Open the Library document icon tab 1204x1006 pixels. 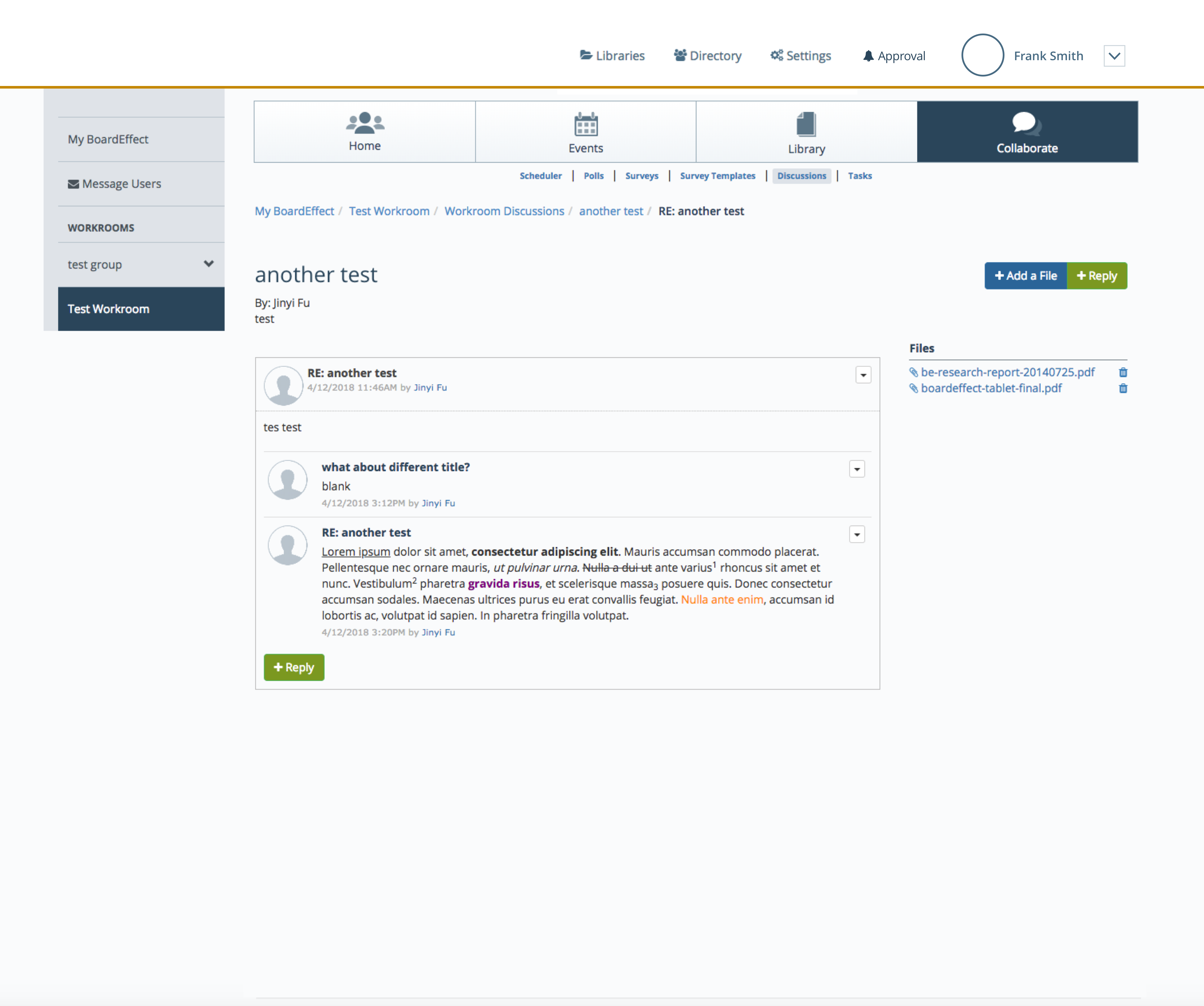coord(806,124)
